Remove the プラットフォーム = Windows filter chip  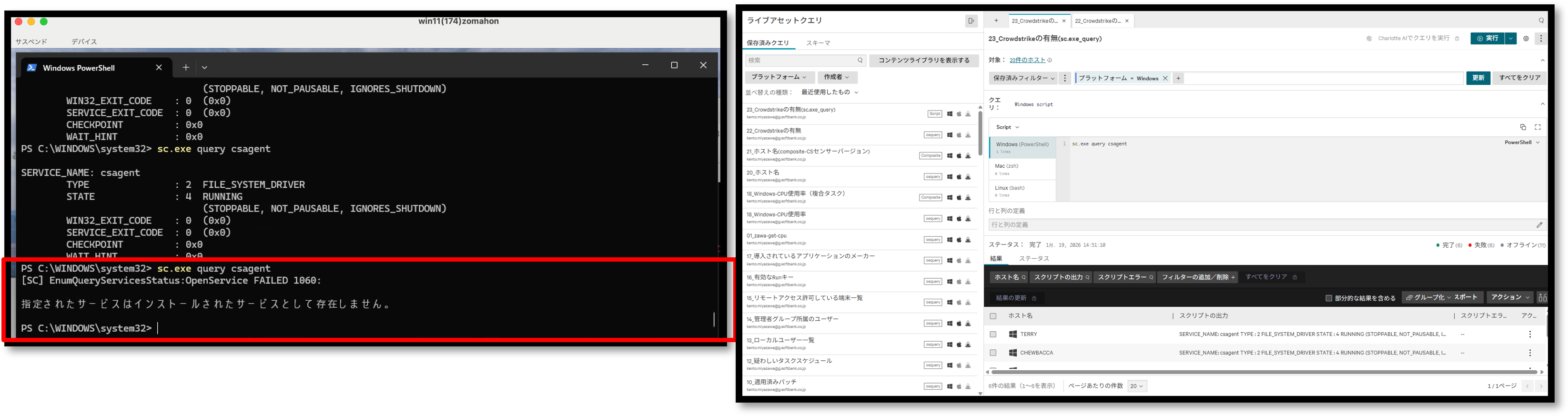1165,79
